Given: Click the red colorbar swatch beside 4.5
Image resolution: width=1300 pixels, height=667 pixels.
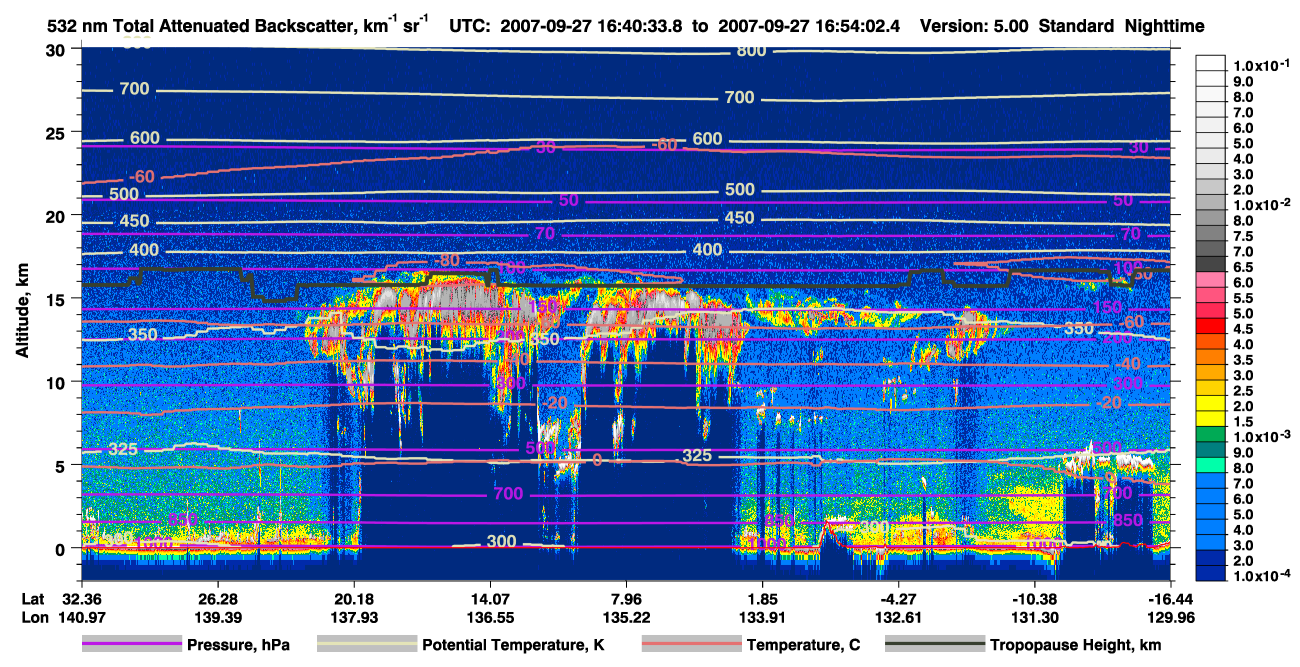Looking at the screenshot, I should (x=1210, y=328).
